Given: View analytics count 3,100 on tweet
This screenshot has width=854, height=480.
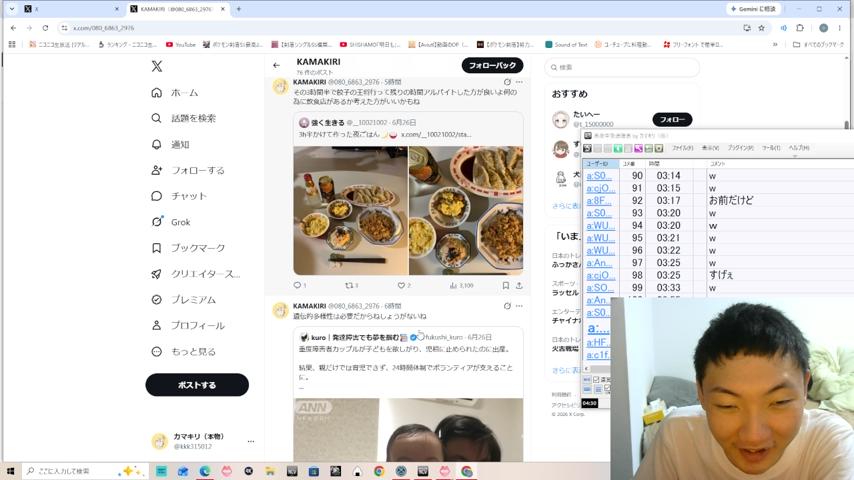Looking at the screenshot, I should click(x=462, y=285).
